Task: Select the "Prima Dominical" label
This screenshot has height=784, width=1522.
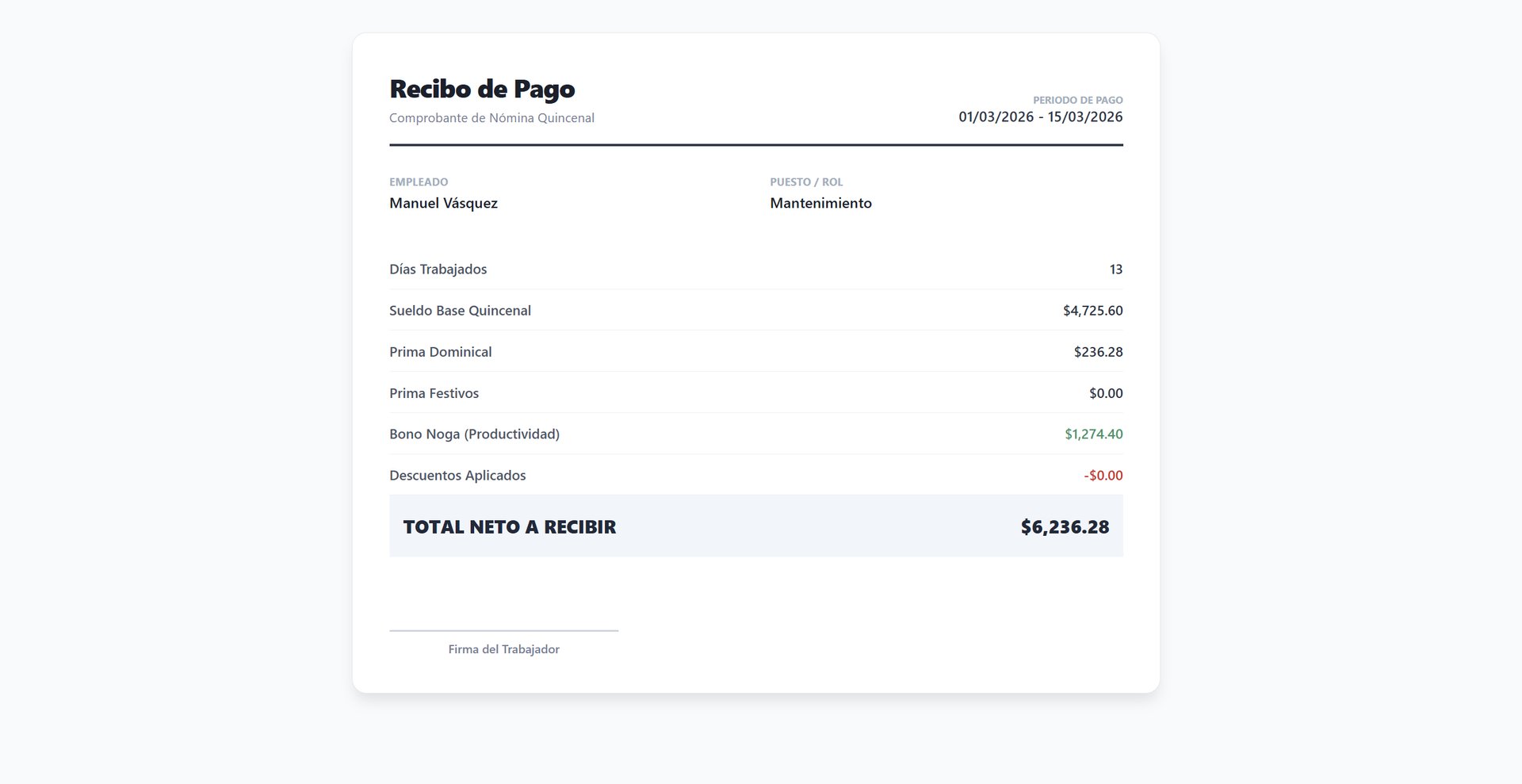Action: [x=440, y=352]
